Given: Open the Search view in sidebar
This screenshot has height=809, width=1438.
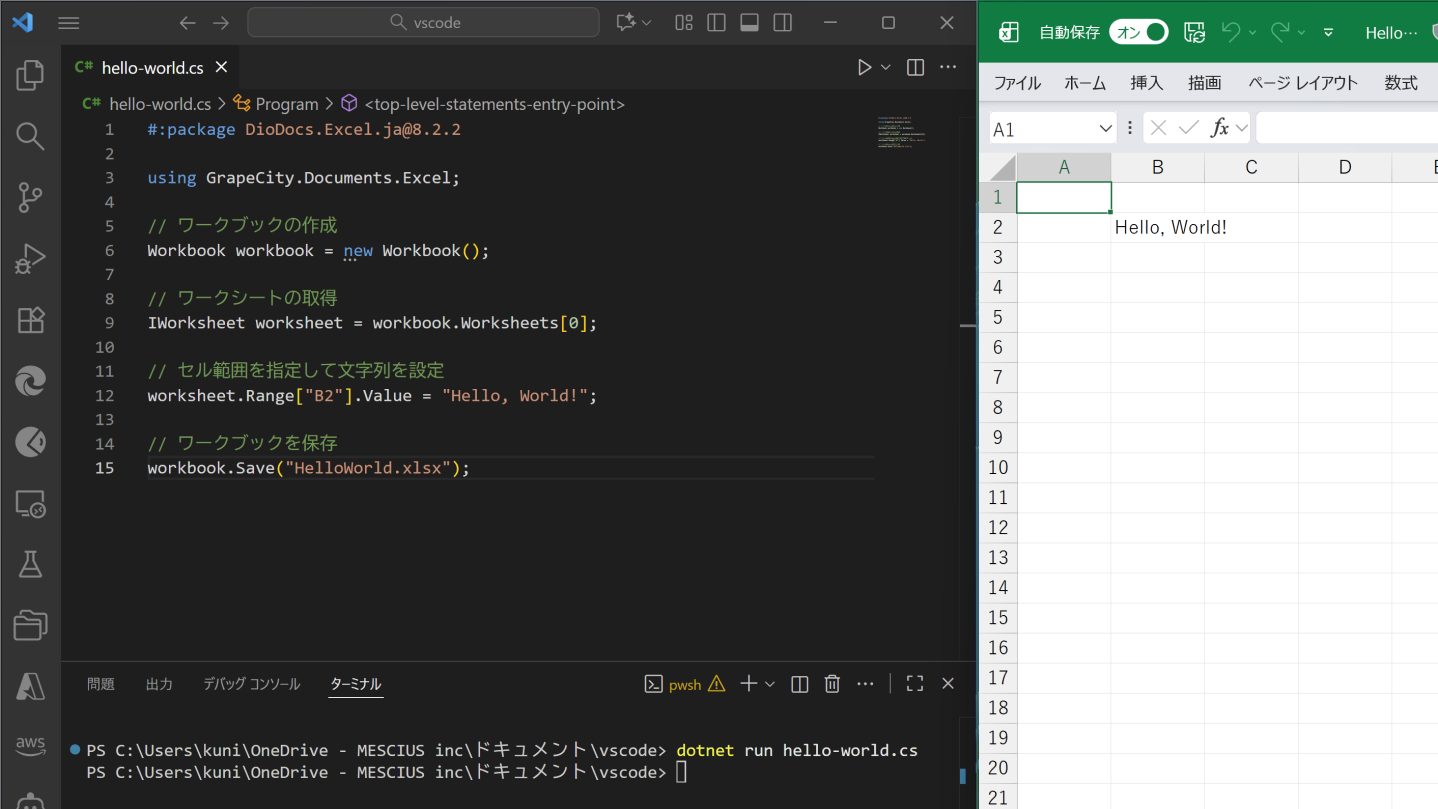Looking at the screenshot, I should tap(30, 136).
